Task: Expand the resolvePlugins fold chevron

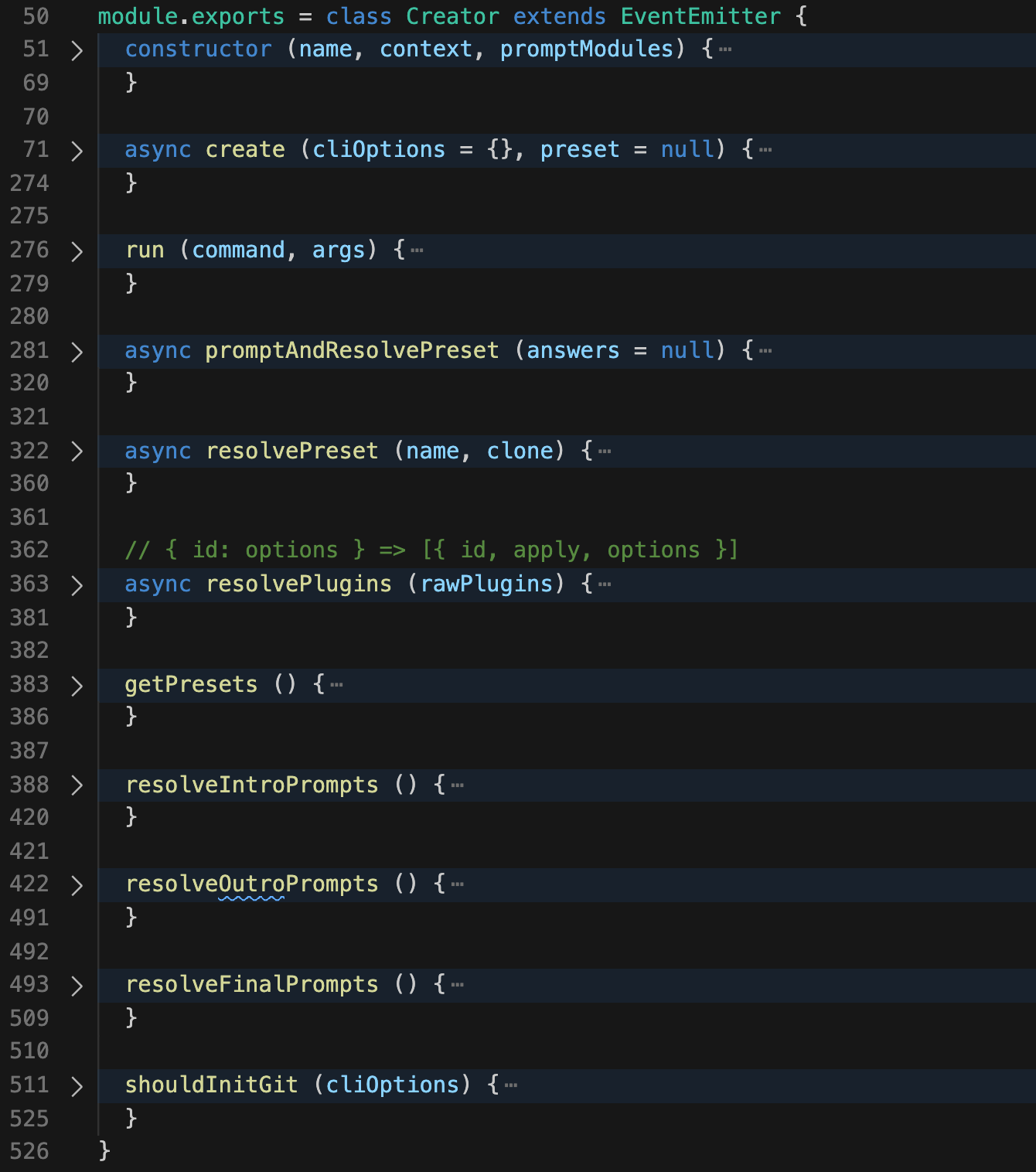Action: coord(77,585)
